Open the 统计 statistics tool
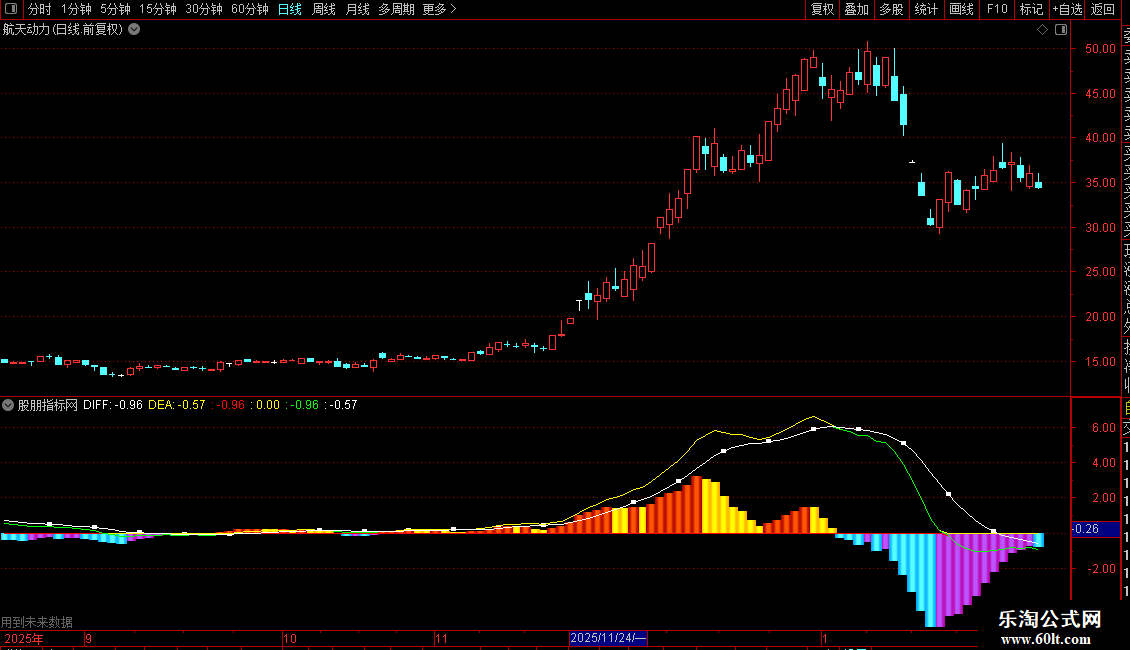Screen dimensions: 1130x650 [x=926, y=9]
